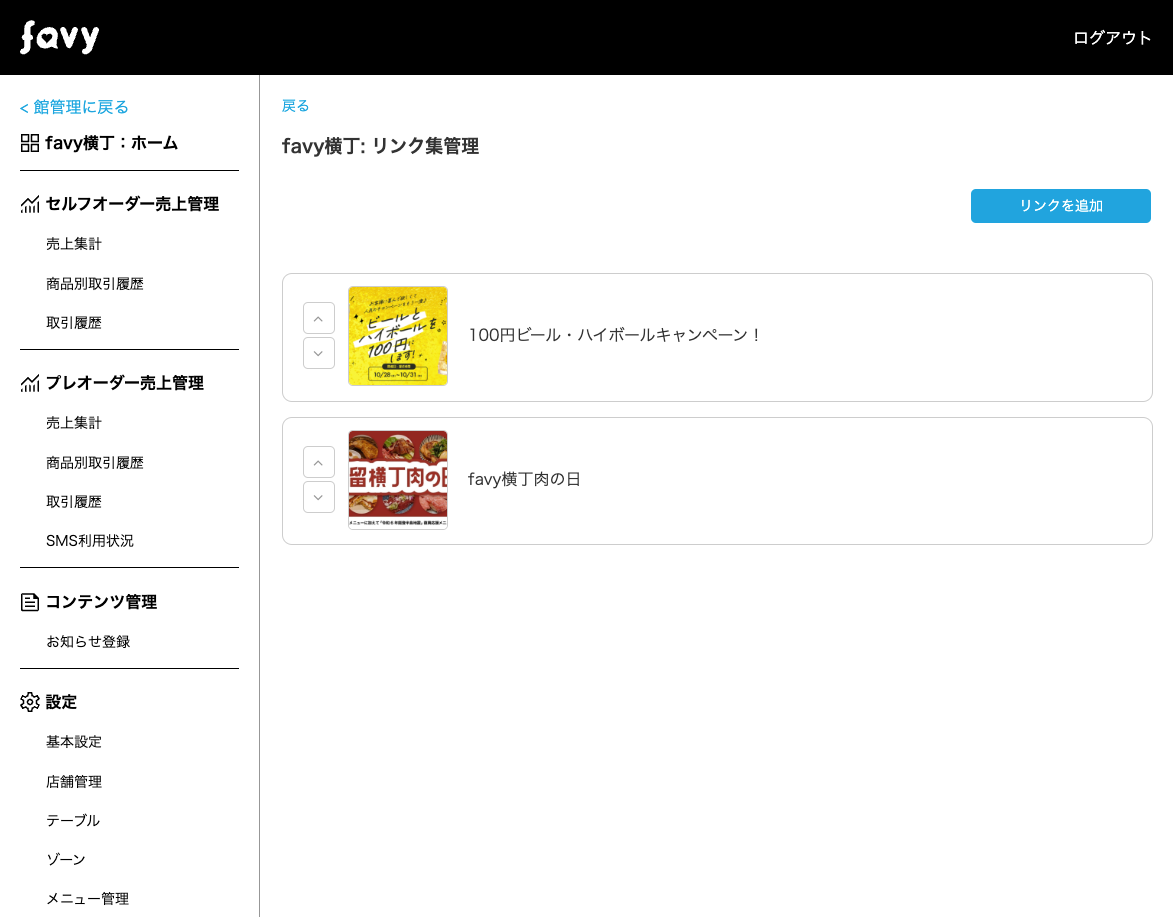Viewport: 1173px width, 917px height.
Task: Move favy横丁肉の日 link up
Action: [x=319, y=462]
